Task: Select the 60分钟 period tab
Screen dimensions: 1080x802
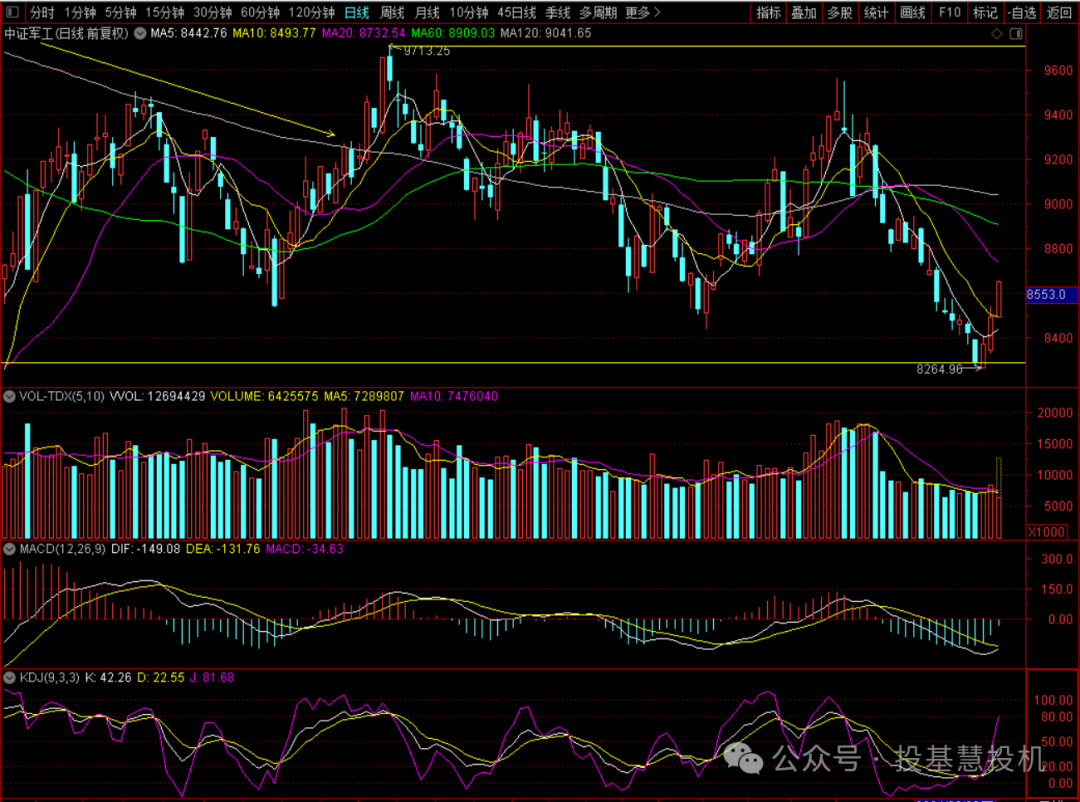Action: (260, 12)
